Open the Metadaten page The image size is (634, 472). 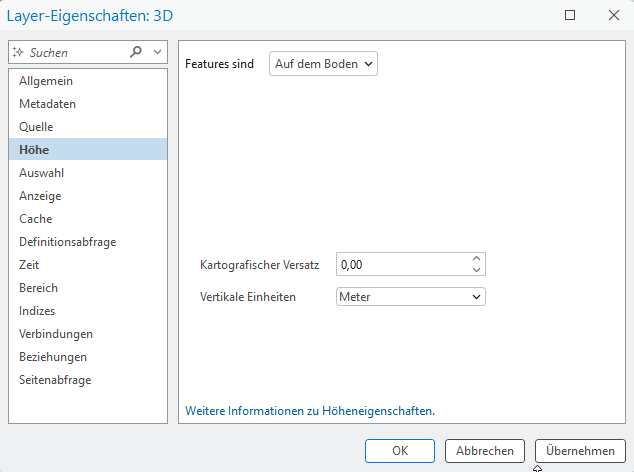88,104
